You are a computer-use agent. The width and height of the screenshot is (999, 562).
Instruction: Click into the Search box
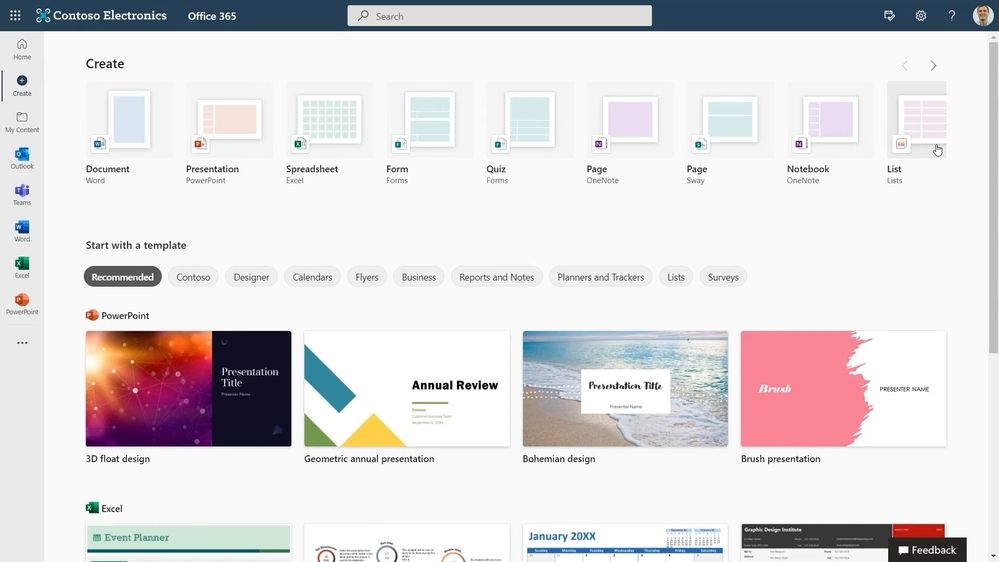[500, 16]
